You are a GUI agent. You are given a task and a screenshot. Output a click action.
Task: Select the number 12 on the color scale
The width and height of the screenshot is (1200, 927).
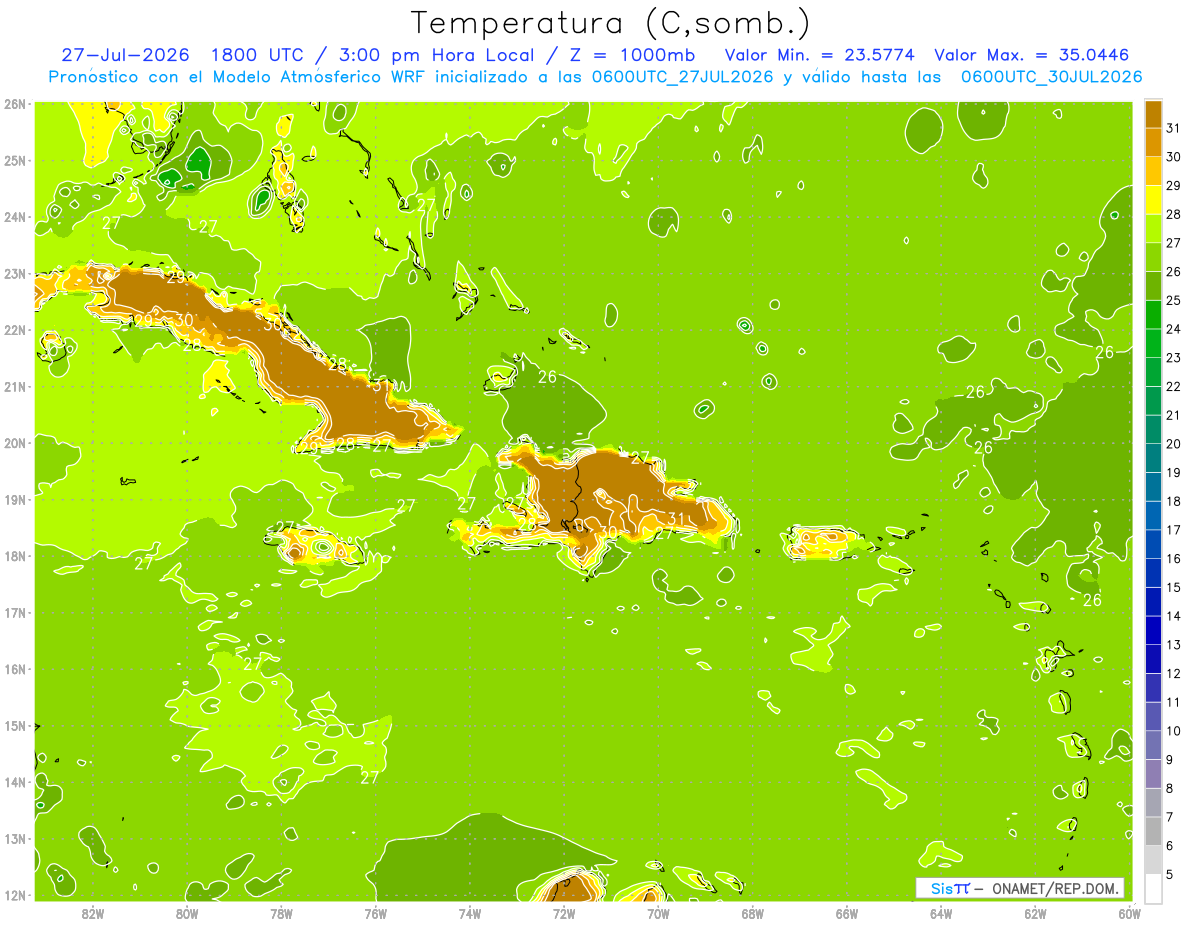coord(1173,674)
